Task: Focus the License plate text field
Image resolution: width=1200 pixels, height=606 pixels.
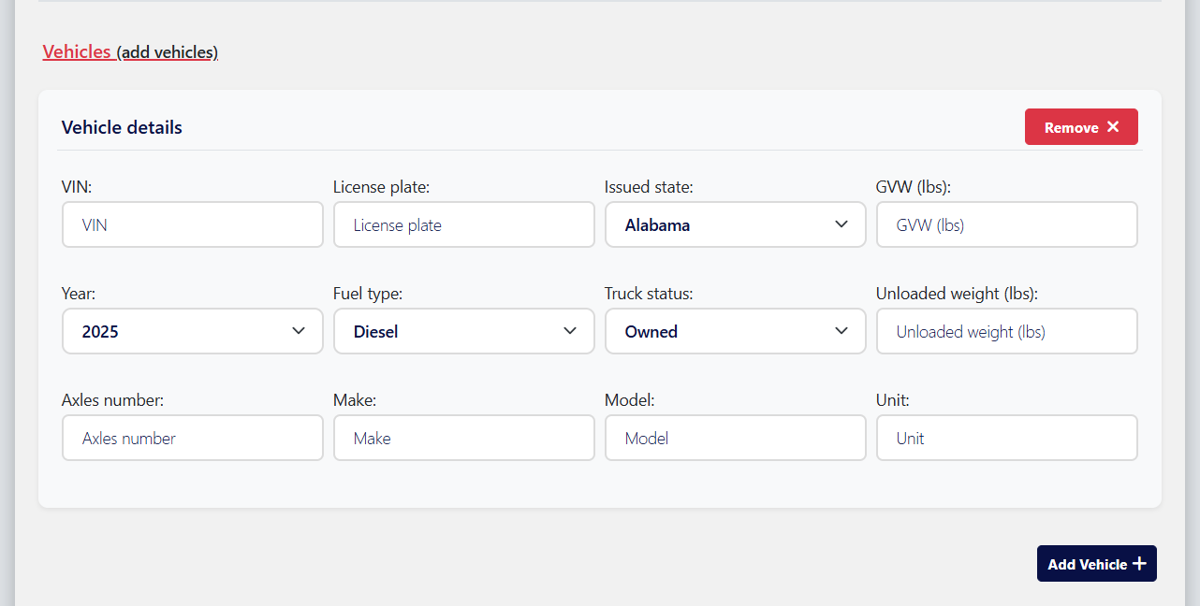Action: 463,225
